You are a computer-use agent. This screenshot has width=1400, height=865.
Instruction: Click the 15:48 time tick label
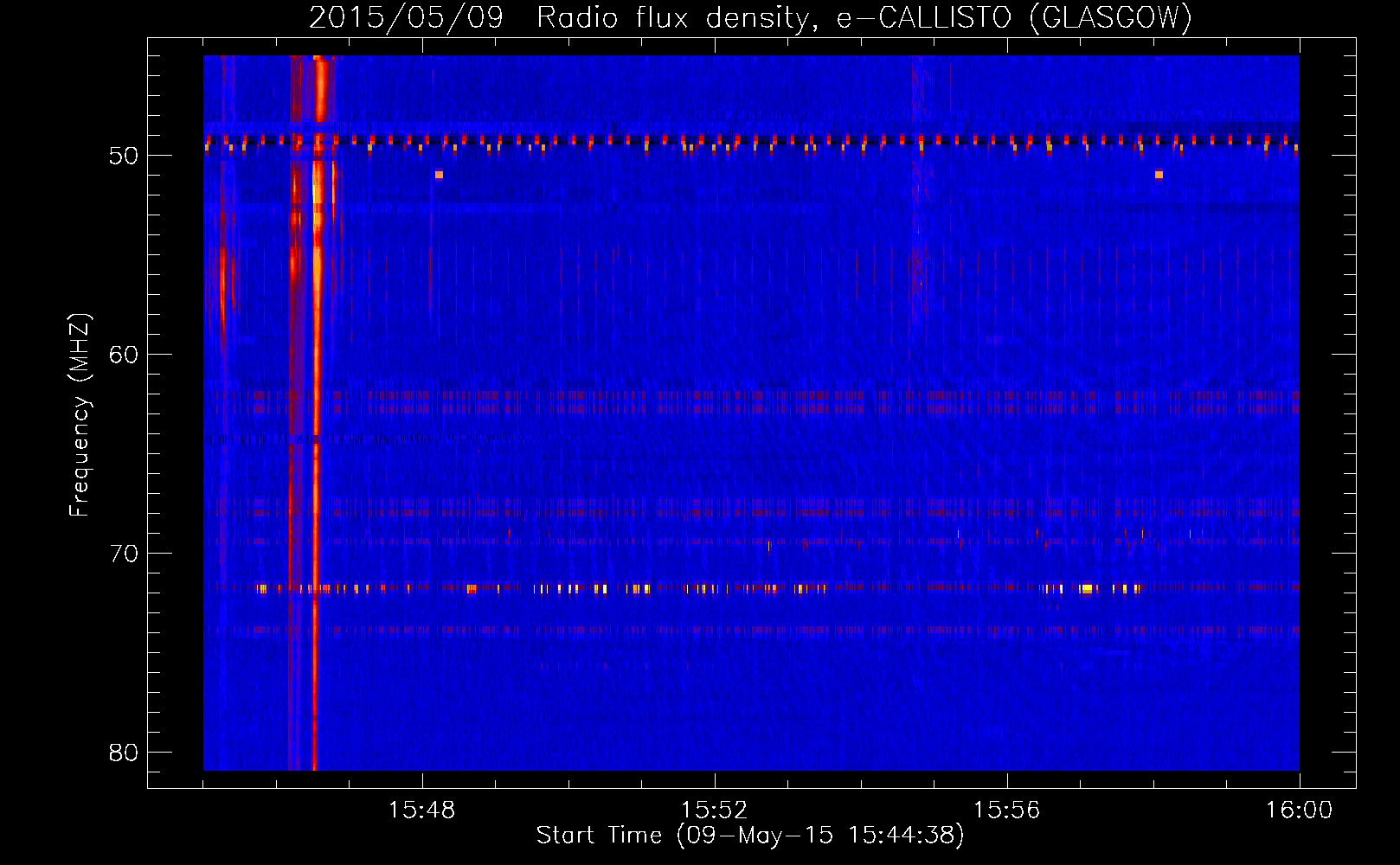421,811
